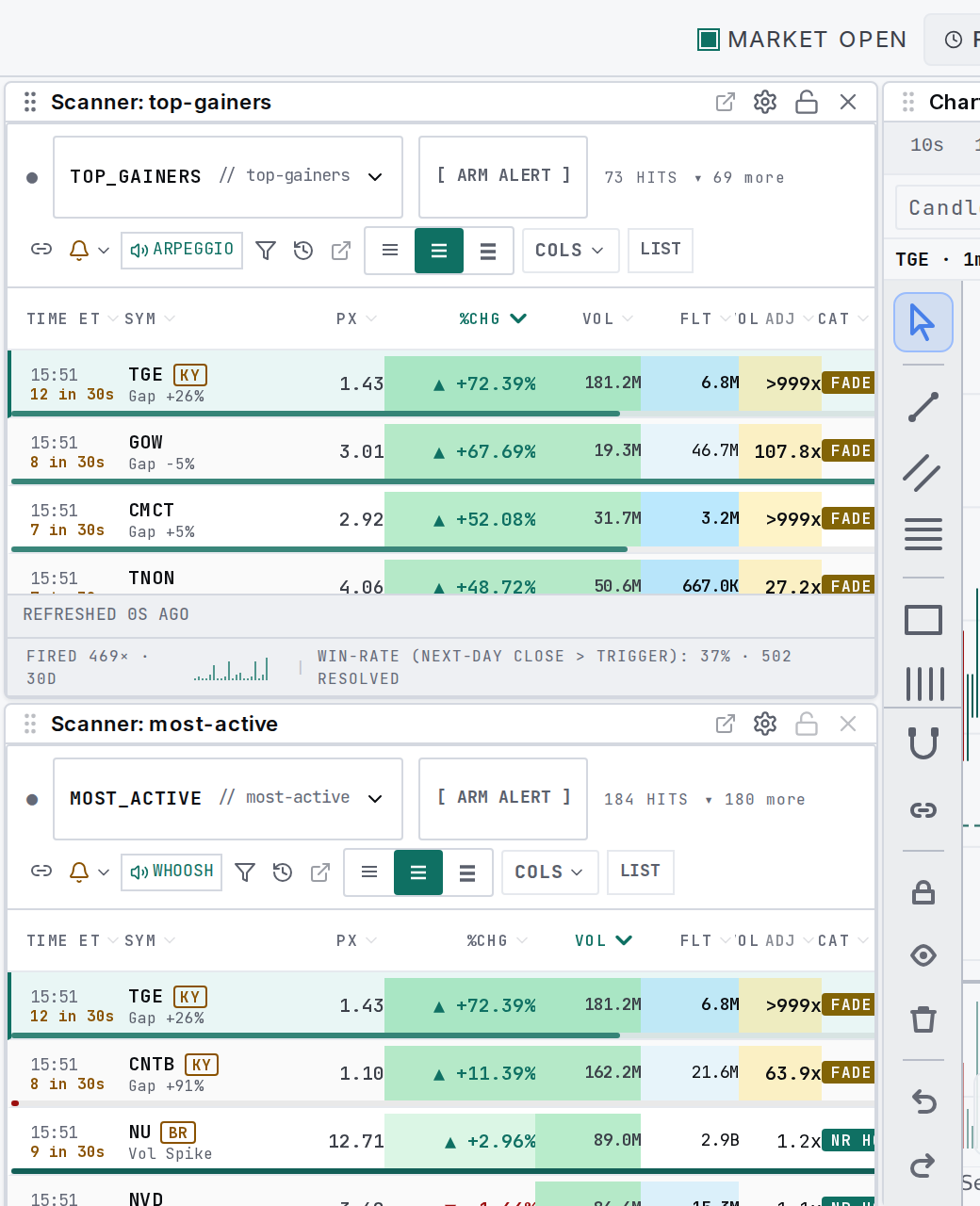
Task: Click link icon in top-gainers toolbar
Action: tap(41, 250)
